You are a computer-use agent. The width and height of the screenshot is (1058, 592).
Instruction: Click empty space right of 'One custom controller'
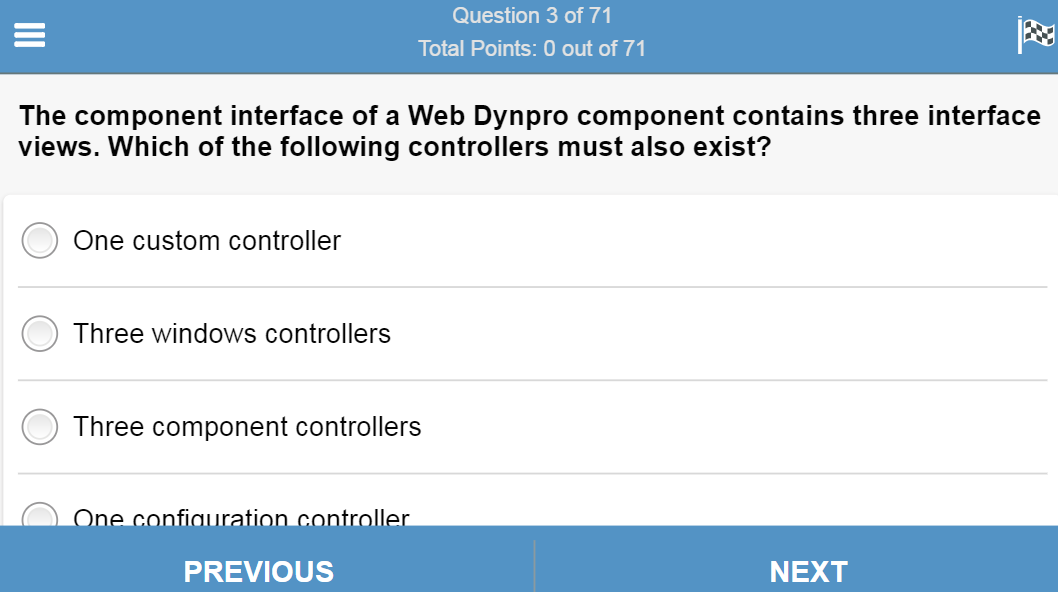point(700,241)
